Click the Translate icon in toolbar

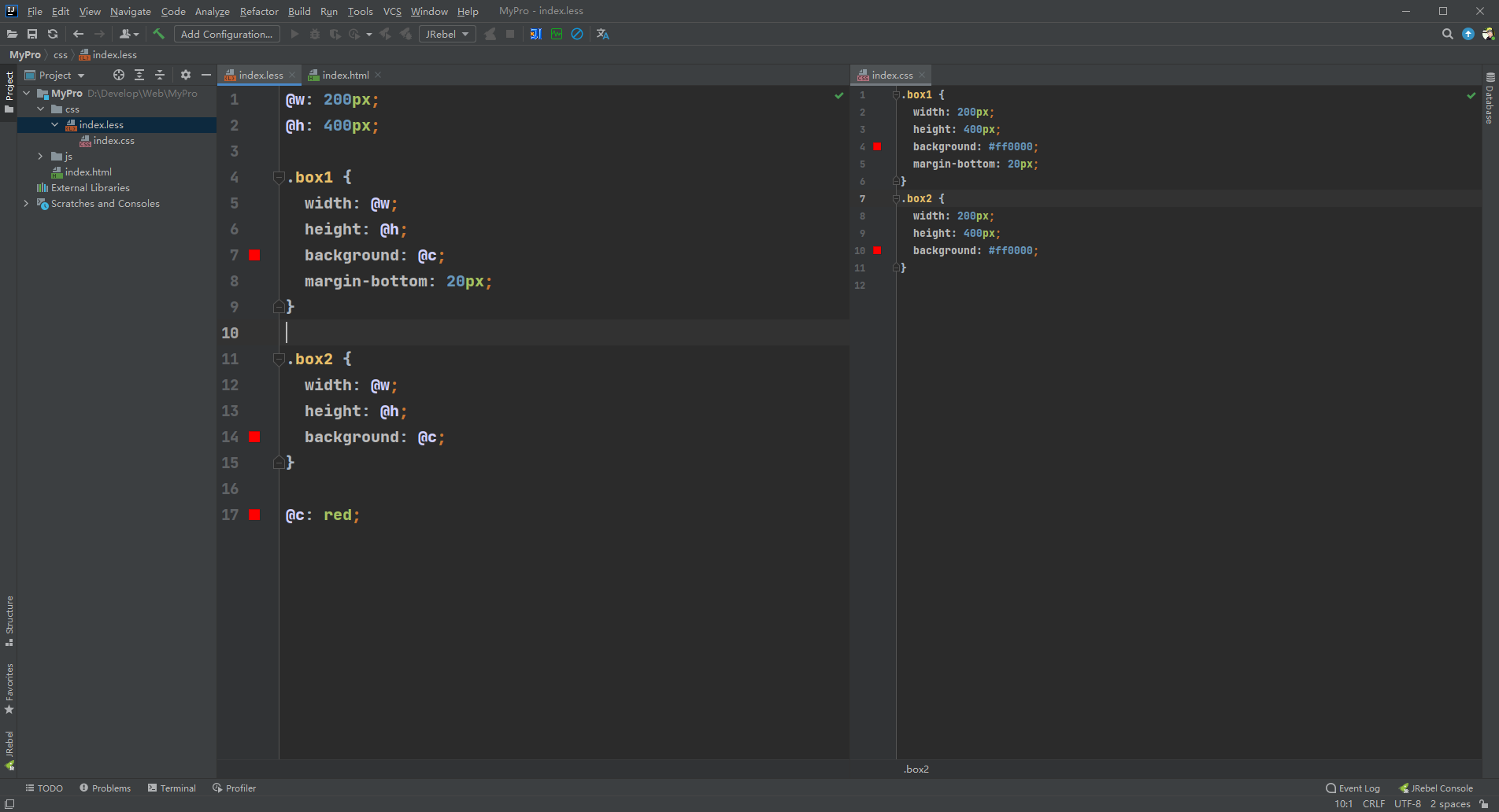(x=603, y=34)
